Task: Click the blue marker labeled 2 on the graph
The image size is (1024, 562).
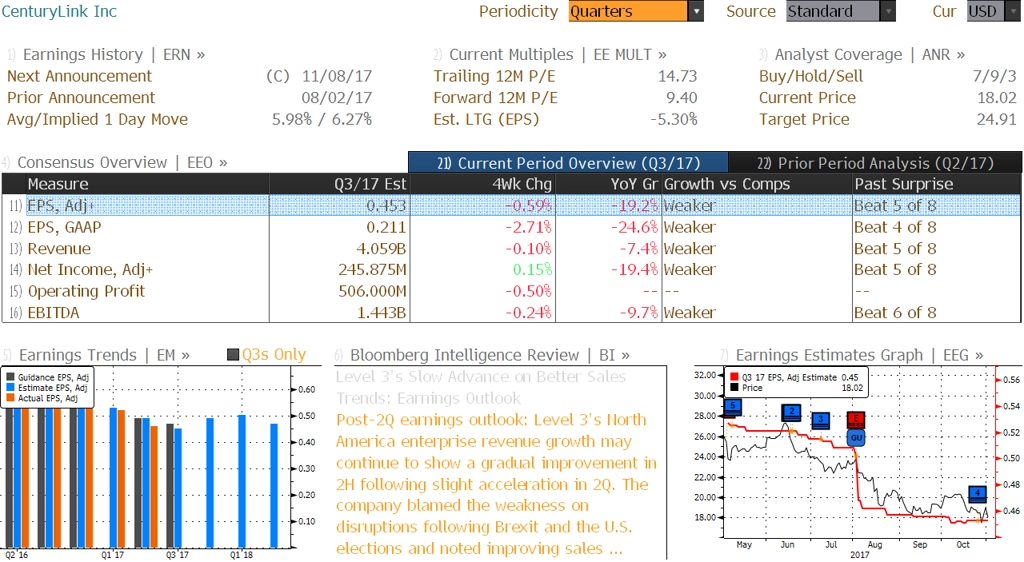Action: (x=791, y=413)
